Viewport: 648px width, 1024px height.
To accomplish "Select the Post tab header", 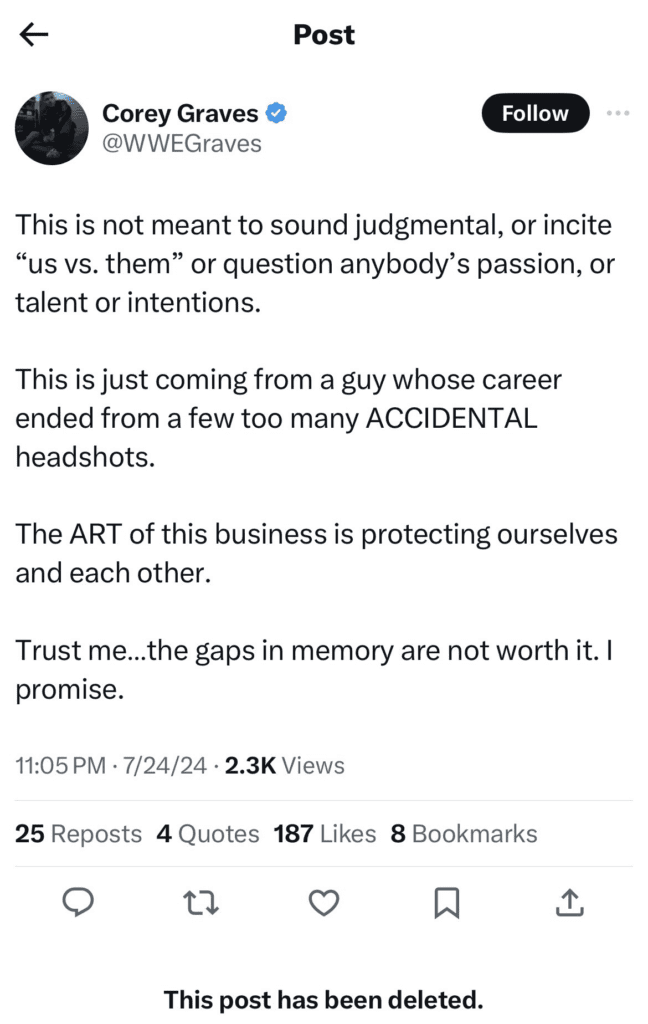I will (x=323, y=34).
